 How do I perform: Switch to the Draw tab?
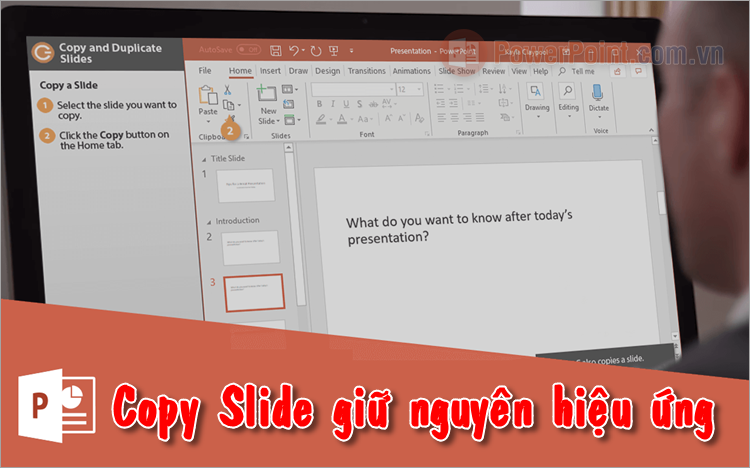click(x=298, y=71)
